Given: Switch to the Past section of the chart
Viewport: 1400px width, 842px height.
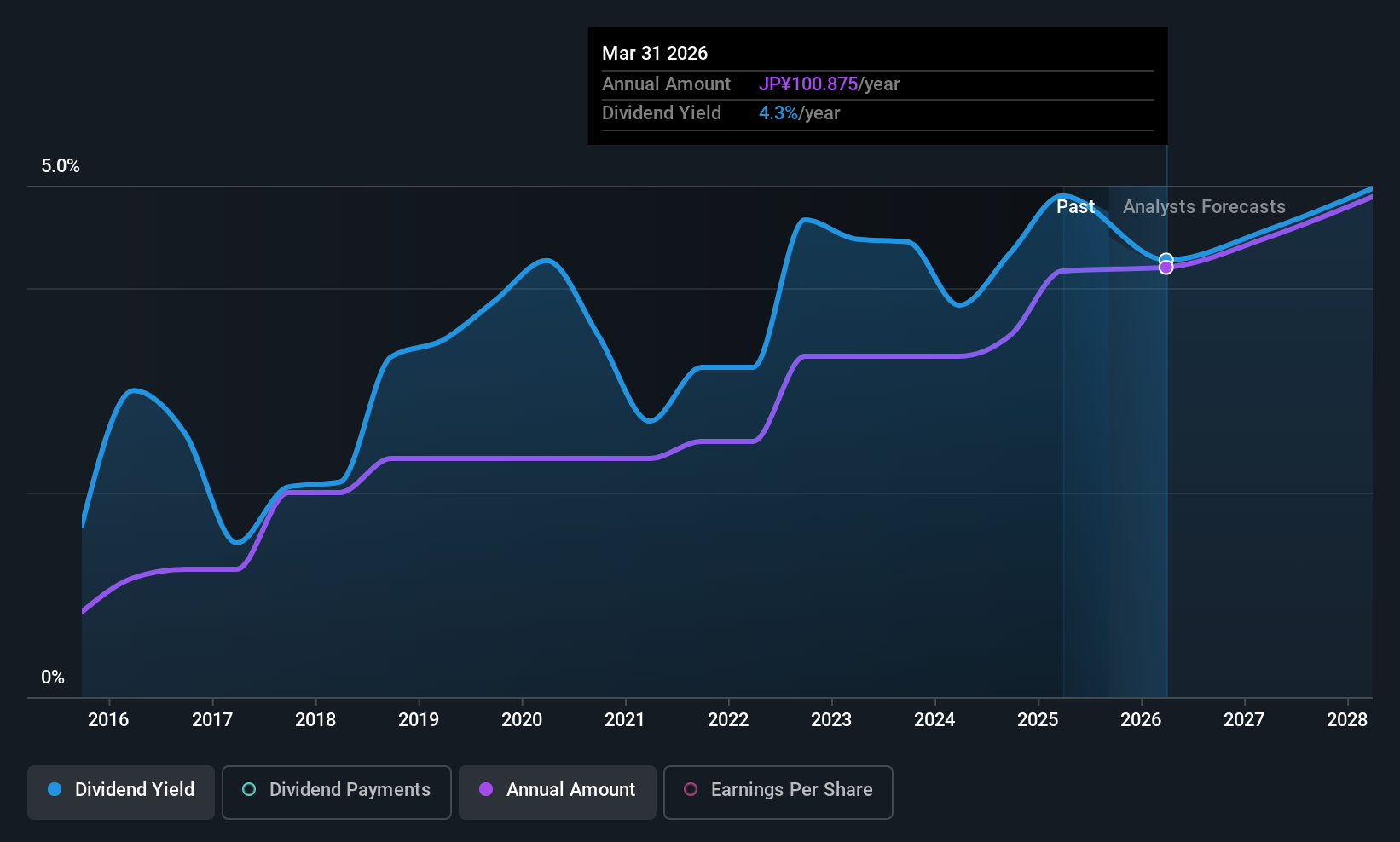Looking at the screenshot, I should 1075,206.
